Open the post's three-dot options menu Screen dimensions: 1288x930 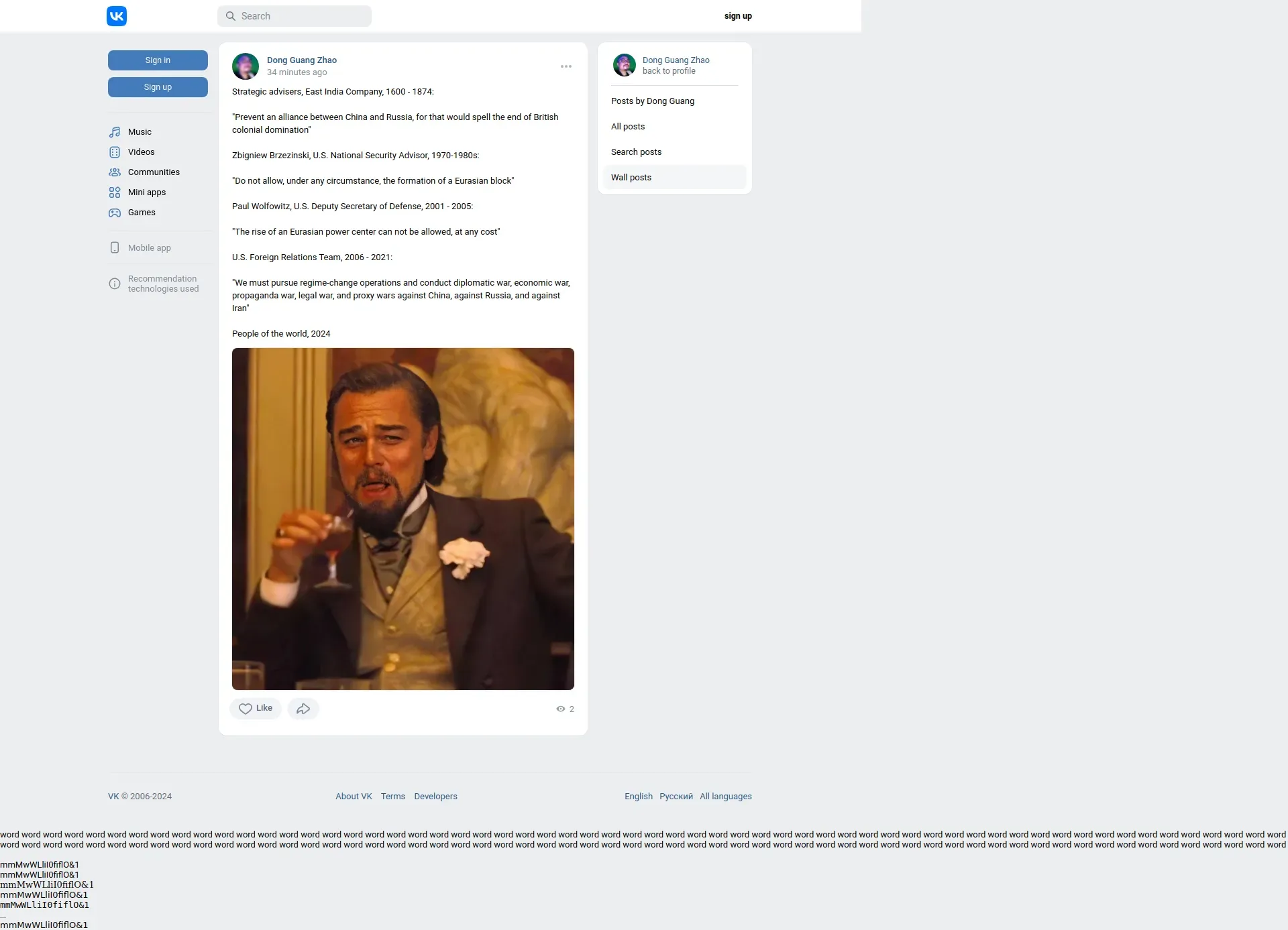pyautogui.click(x=566, y=66)
